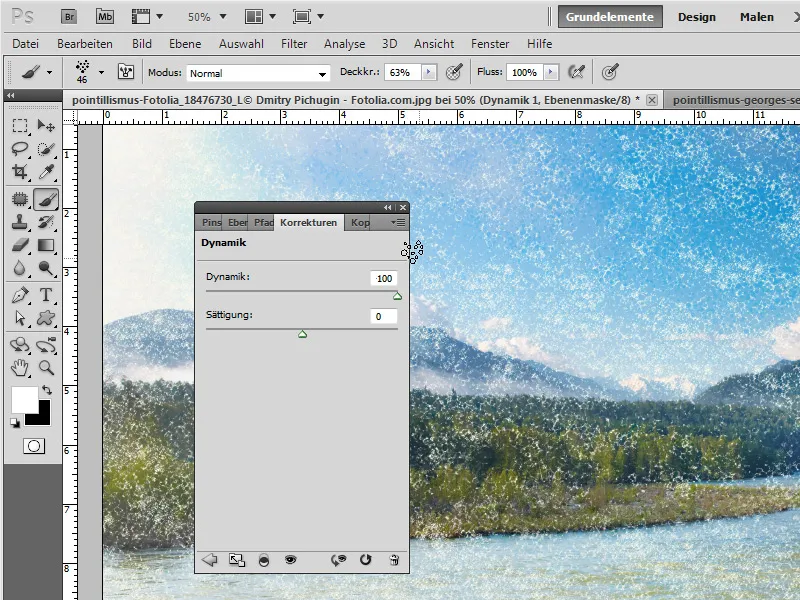Viewport: 800px width, 600px height.
Task: Select the Zoom tool
Action: tap(46, 368)
